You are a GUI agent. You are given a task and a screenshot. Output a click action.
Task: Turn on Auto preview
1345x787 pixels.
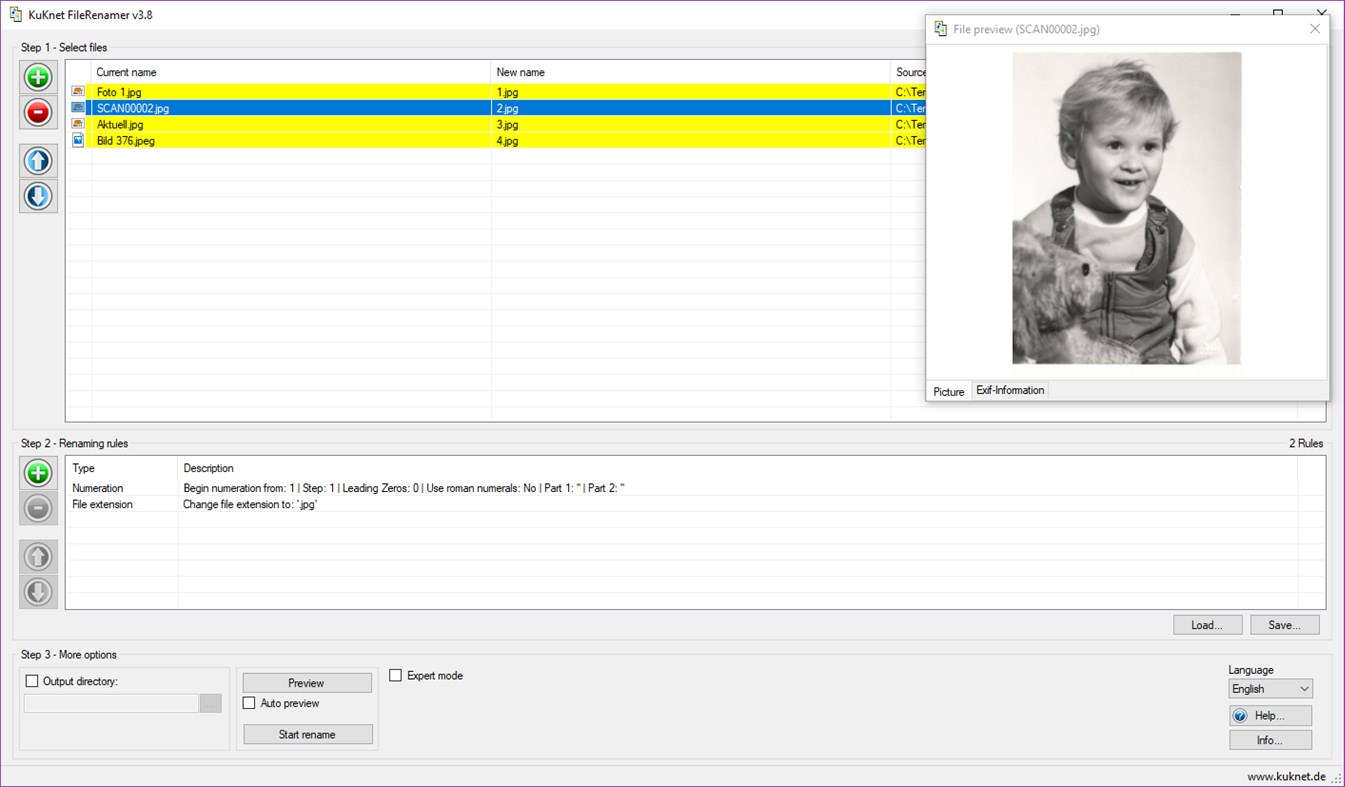tap(249, 703)
